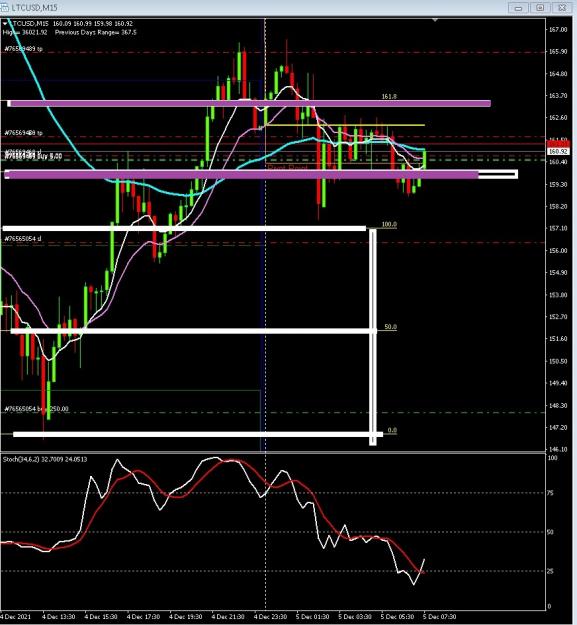Expand the one-click trading arrow beside LTCUSD,M15
The height and width of the screenshot is (625, 577).
(5, 24)
